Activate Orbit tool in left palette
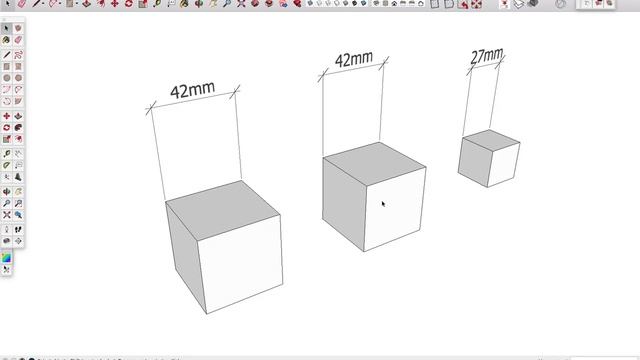This screenshot has width=640, height=360. point(6,192)
